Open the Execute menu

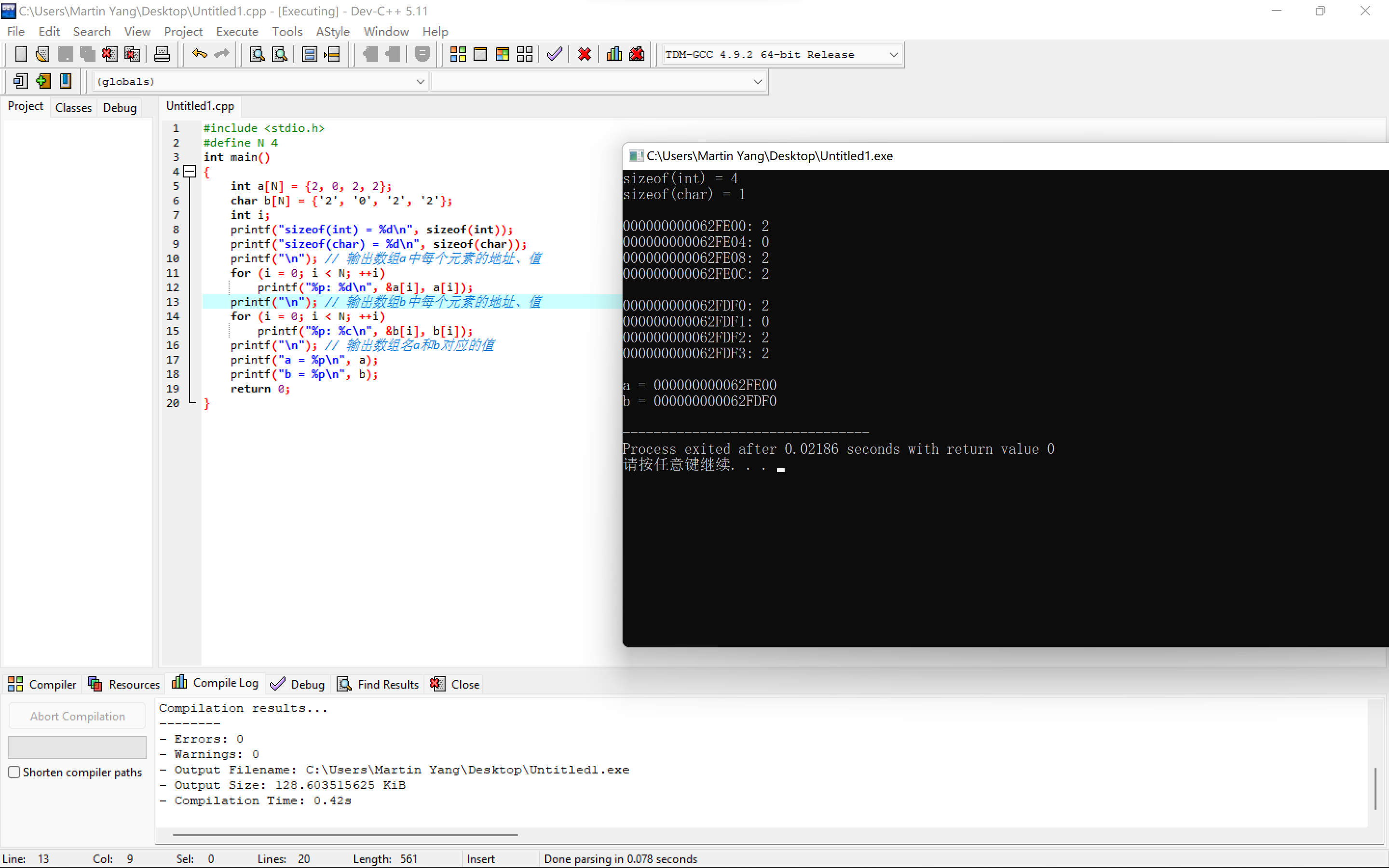tap(236, 31)
